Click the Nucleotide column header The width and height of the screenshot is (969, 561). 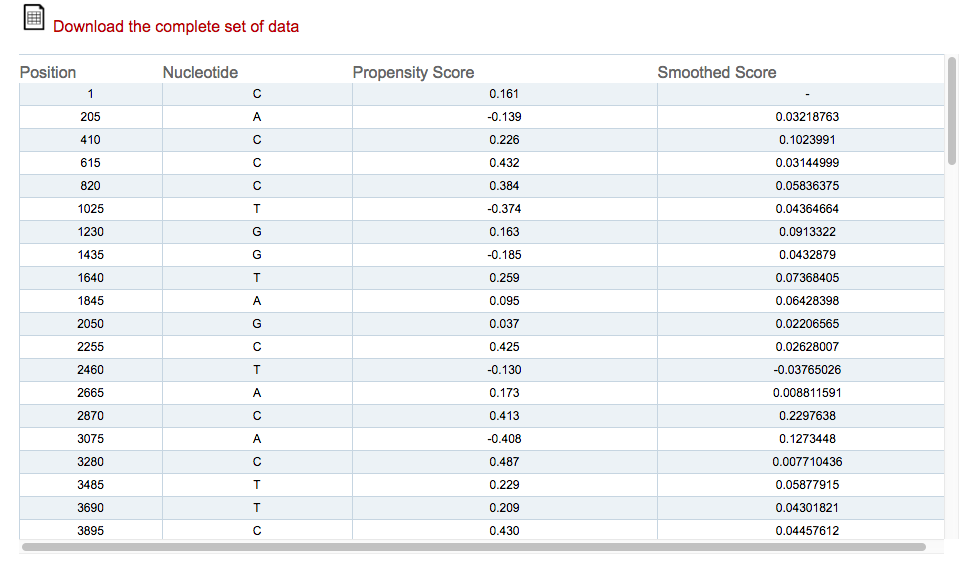click(x=200, y=72)
